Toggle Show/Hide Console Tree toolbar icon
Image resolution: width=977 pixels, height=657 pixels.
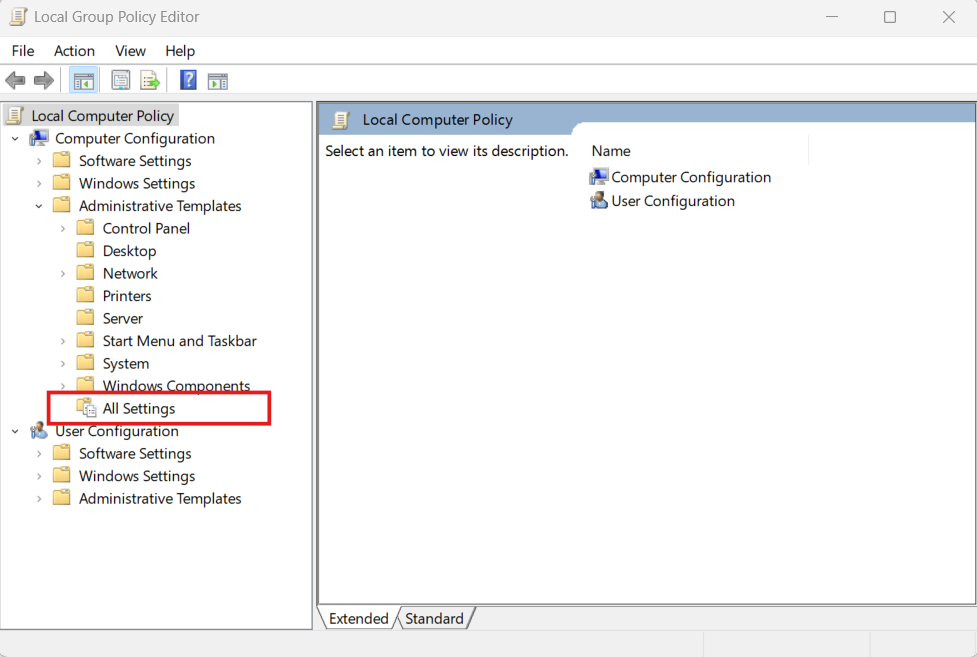tap(83, 80)
